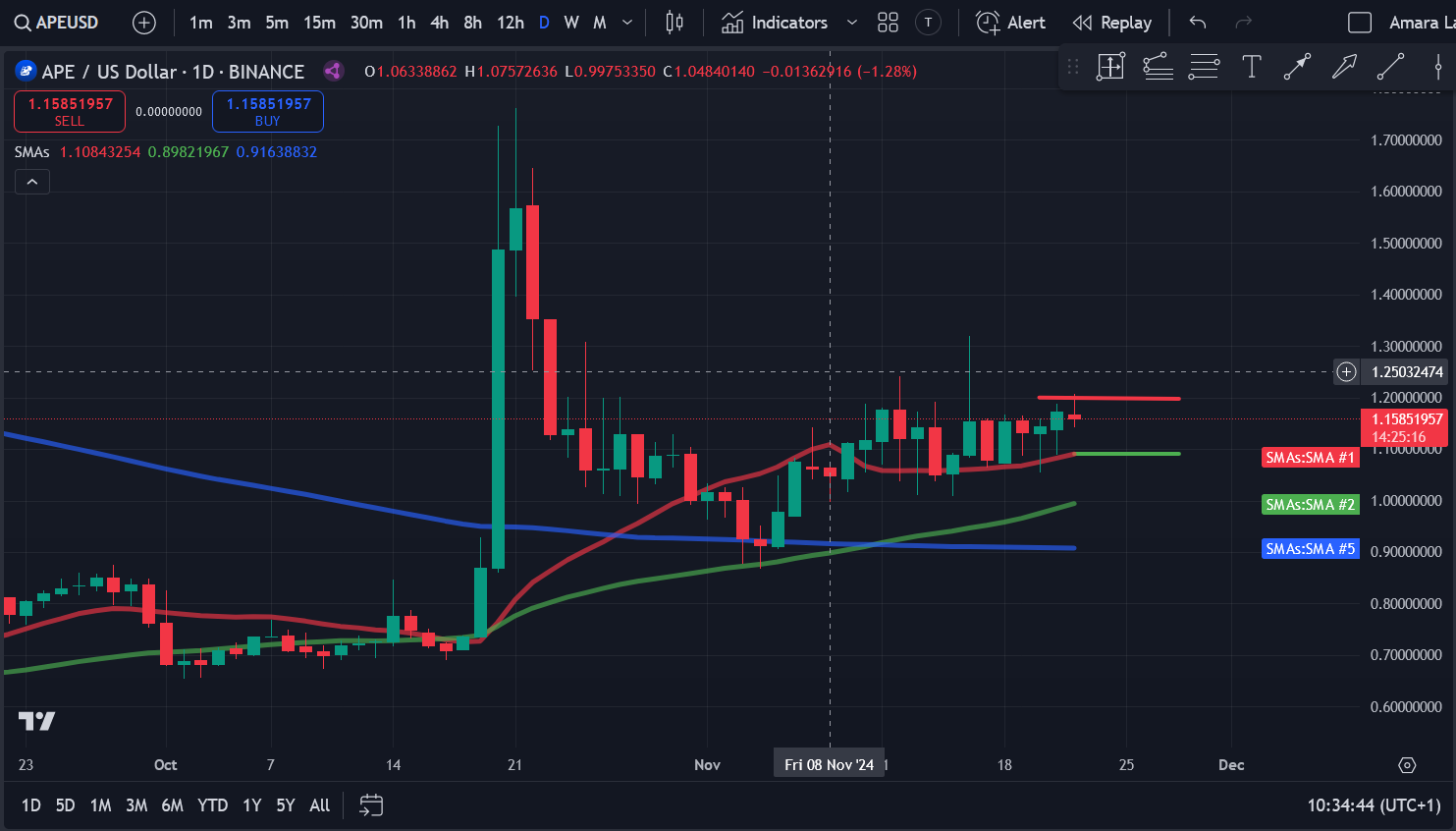Select the weekly W timeframe
This screenshot has width=1456, height=831.
coord(571,23)
